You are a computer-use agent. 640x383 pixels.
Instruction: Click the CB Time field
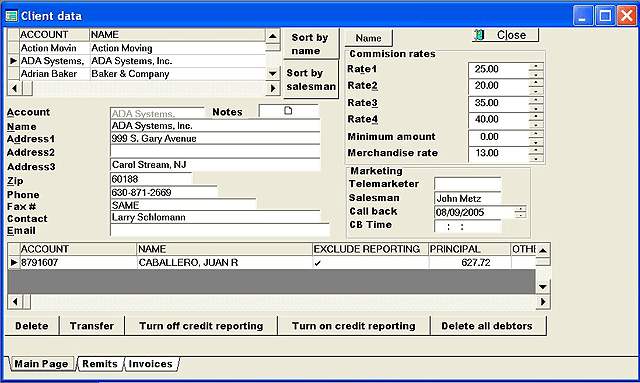468,226
